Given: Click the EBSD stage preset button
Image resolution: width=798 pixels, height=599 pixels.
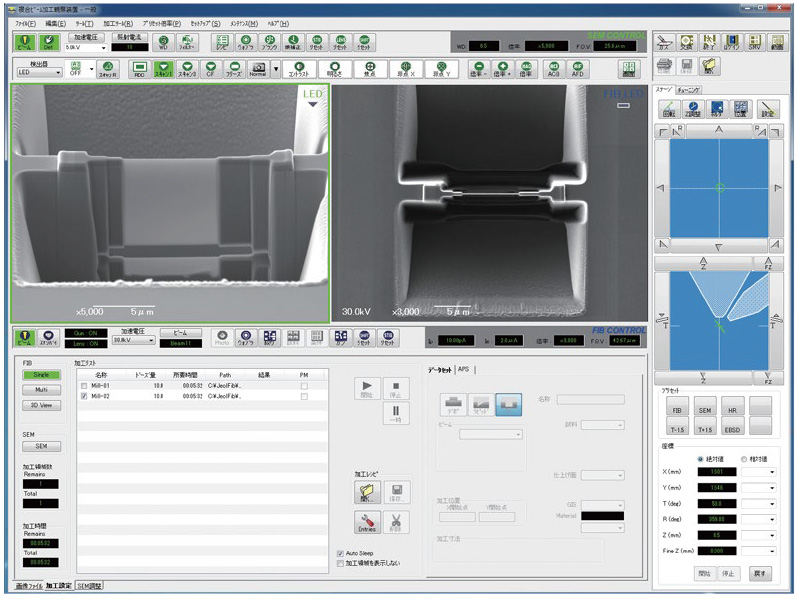Looking at the screenshot, I should pyautogui.click(x=732, y=426).
